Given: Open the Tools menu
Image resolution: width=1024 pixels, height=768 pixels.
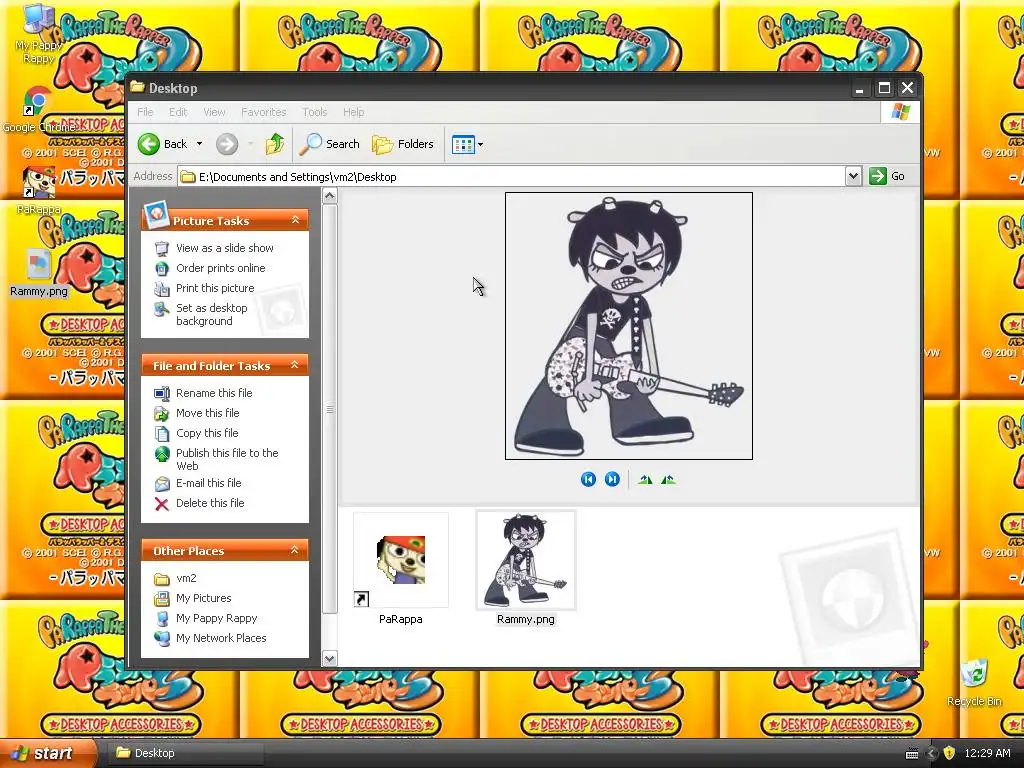Looking at the screenshot, I should [314, 112].
